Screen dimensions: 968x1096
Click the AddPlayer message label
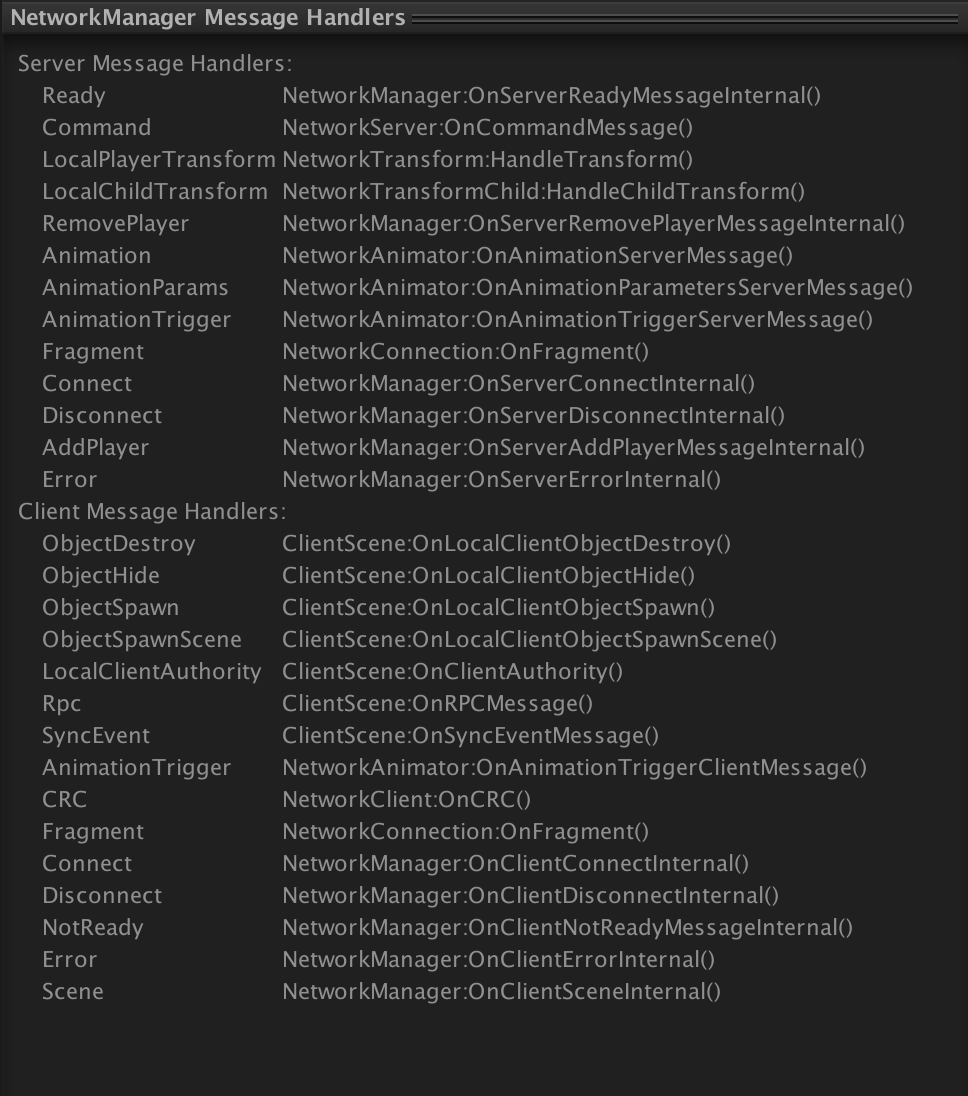95,448
